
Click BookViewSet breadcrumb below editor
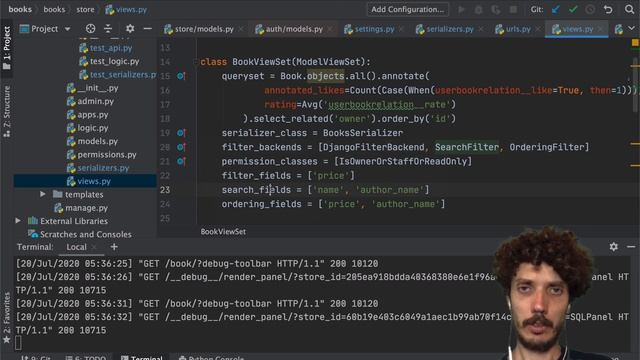pos(223,231)
